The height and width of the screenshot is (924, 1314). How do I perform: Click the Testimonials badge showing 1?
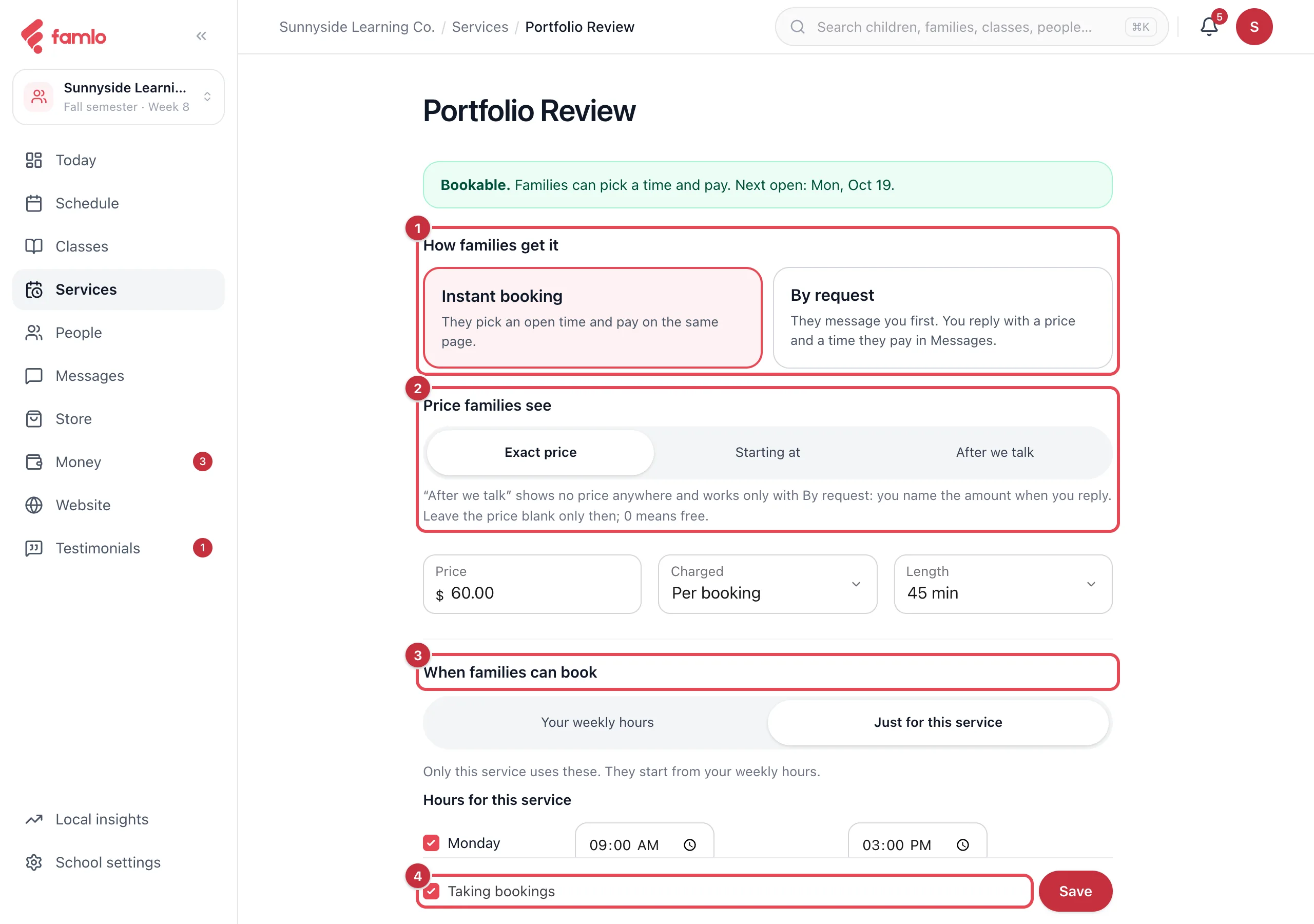pos(203,548)
